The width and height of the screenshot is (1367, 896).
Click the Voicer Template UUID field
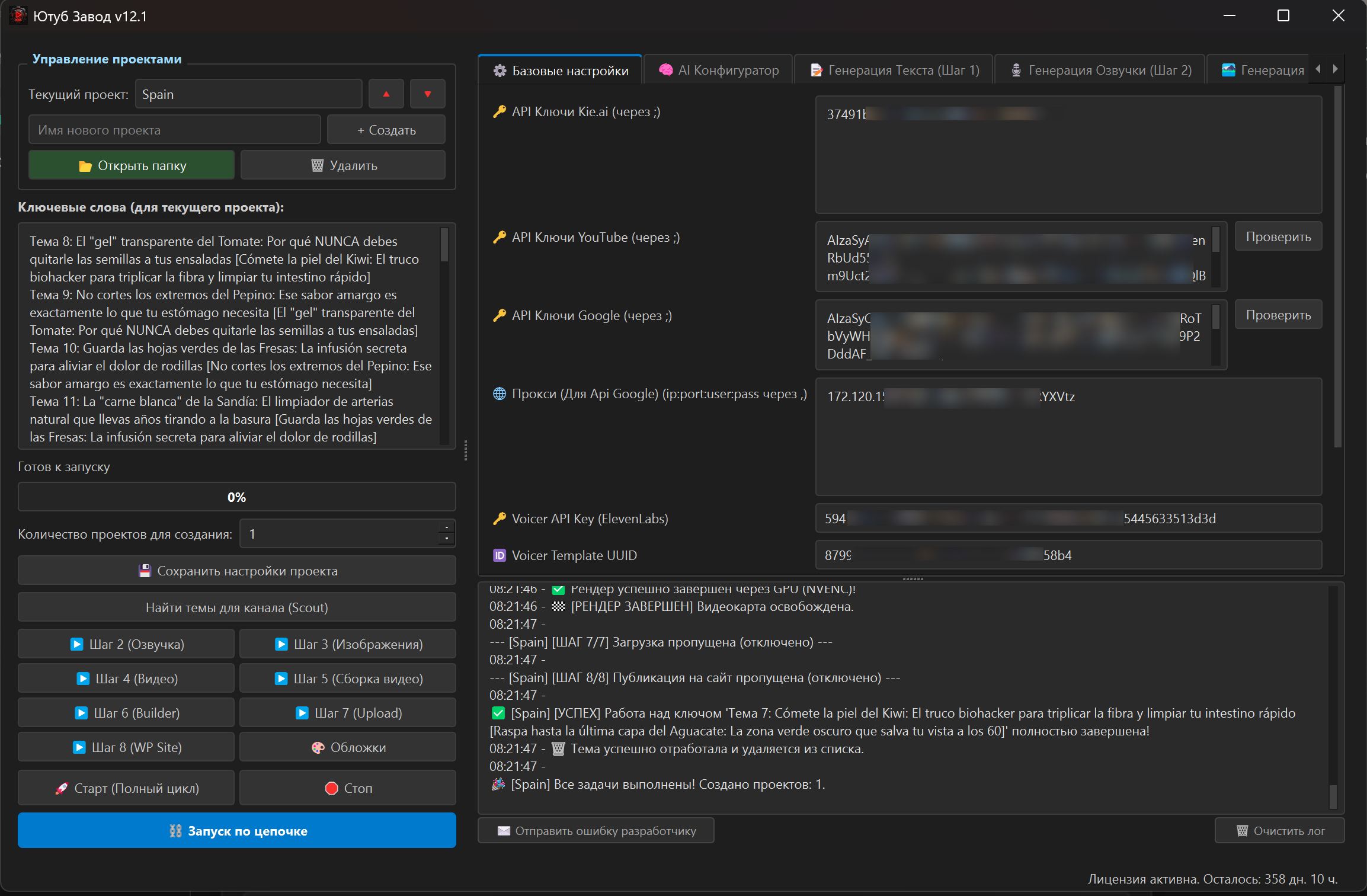(x=1068, y=555)
